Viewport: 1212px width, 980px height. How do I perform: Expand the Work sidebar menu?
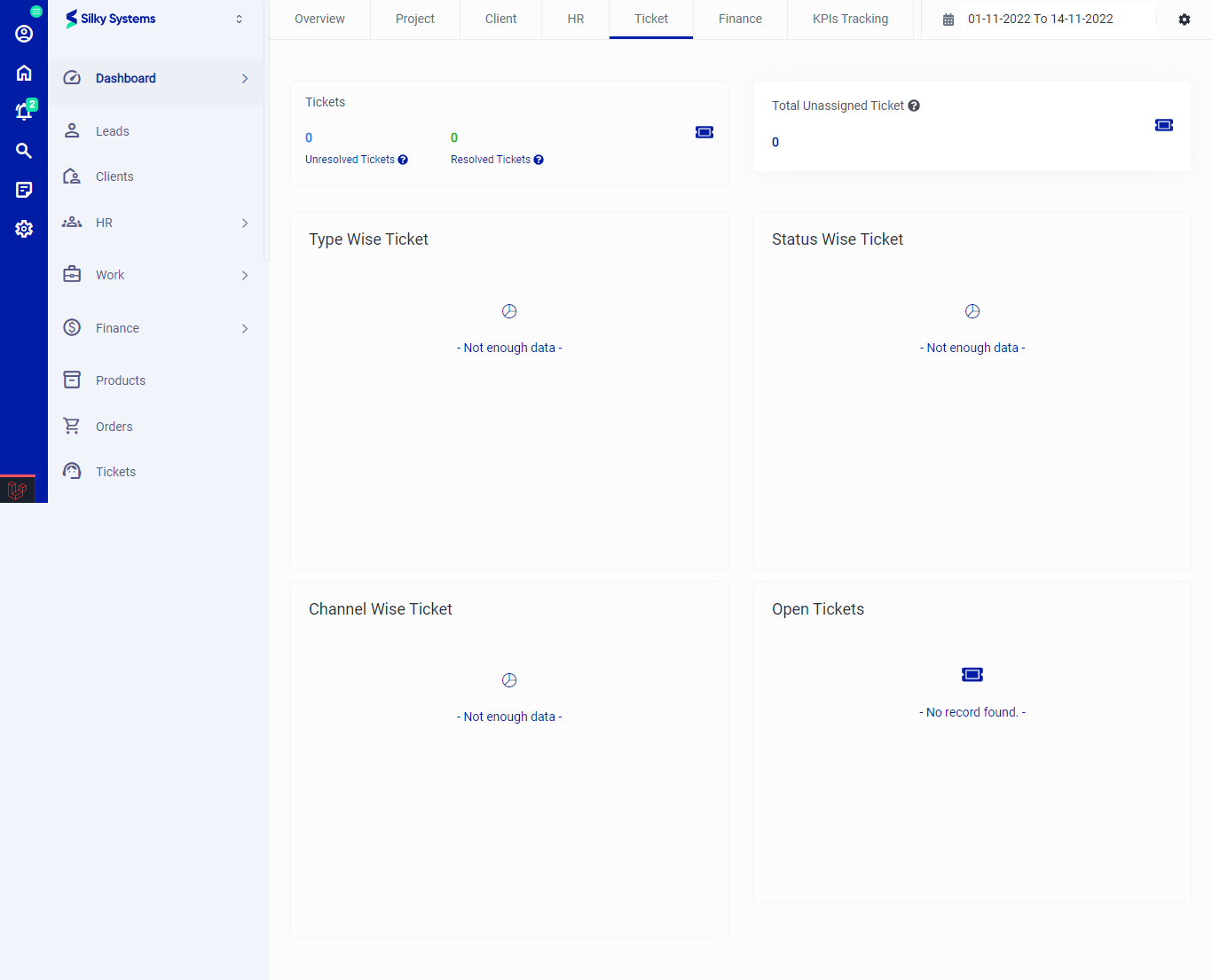point(245,276)
